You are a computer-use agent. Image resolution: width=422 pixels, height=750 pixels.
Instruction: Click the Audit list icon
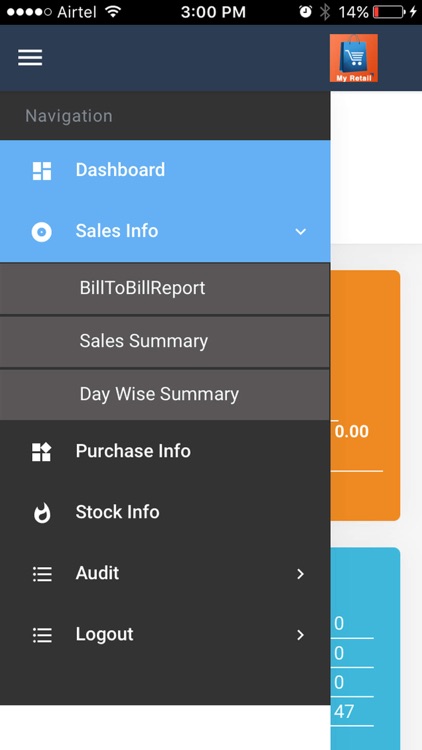42,574
